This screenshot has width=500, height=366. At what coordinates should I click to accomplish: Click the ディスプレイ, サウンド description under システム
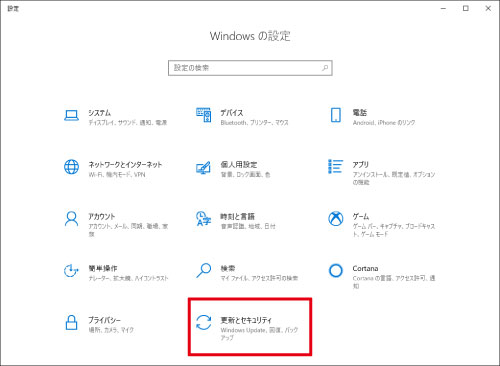pyautogui.click(x=128, y=123)
